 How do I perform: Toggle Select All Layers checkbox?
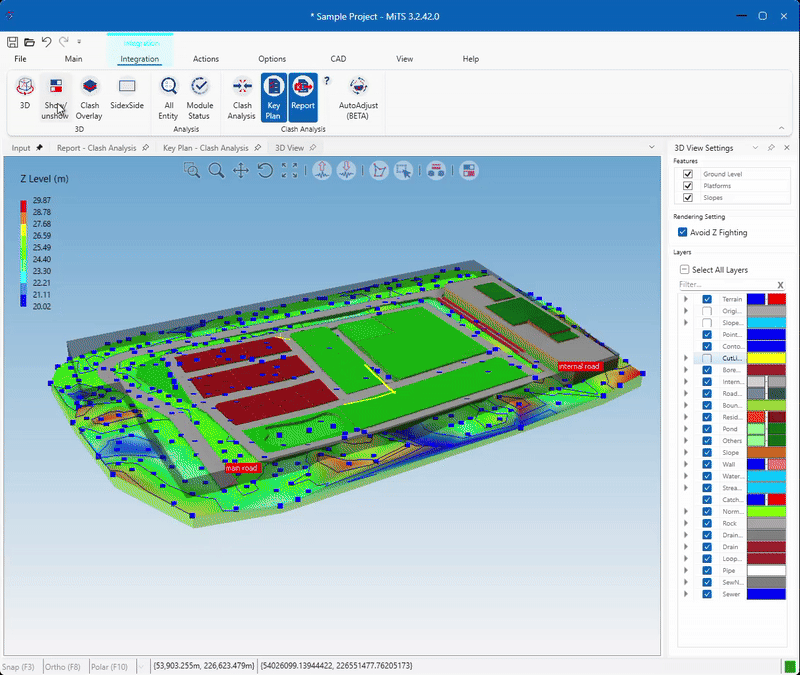point(685,269)
